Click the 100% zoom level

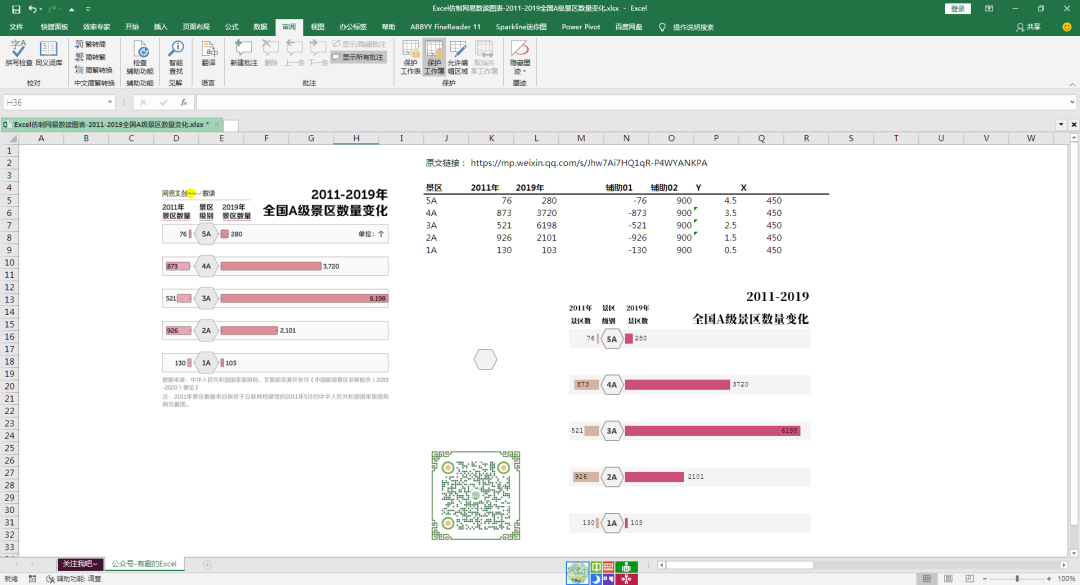tap(1066, 579)
